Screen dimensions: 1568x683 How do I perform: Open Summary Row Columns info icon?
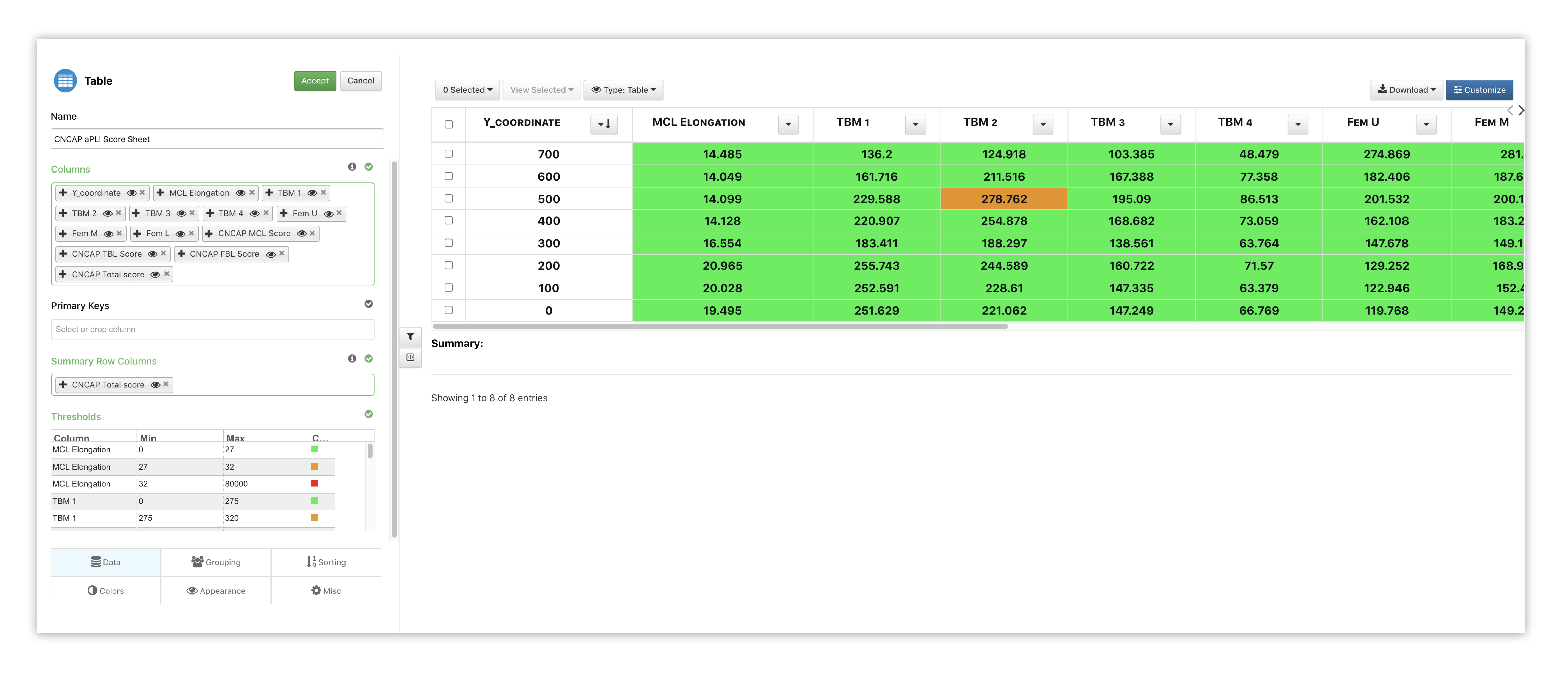point(352,359)
